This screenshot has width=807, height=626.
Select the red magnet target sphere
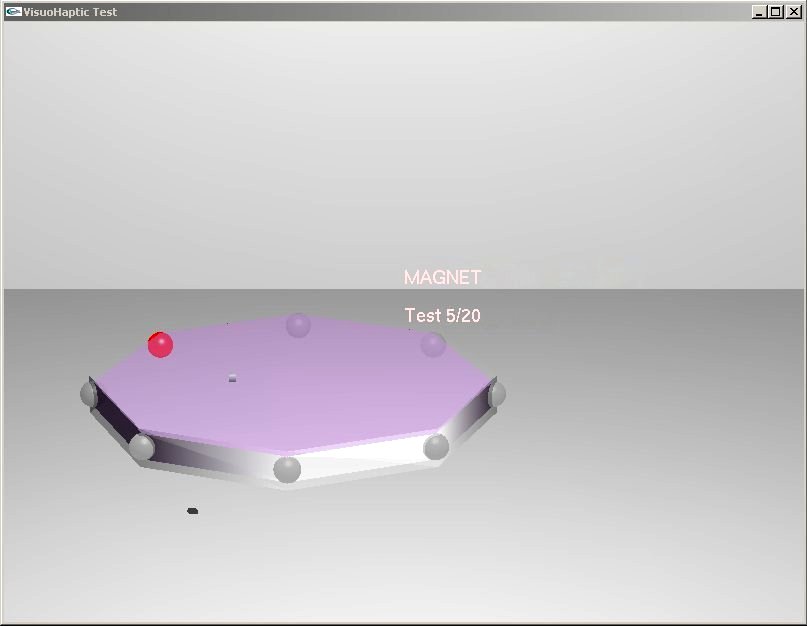[x=161, y=344]
